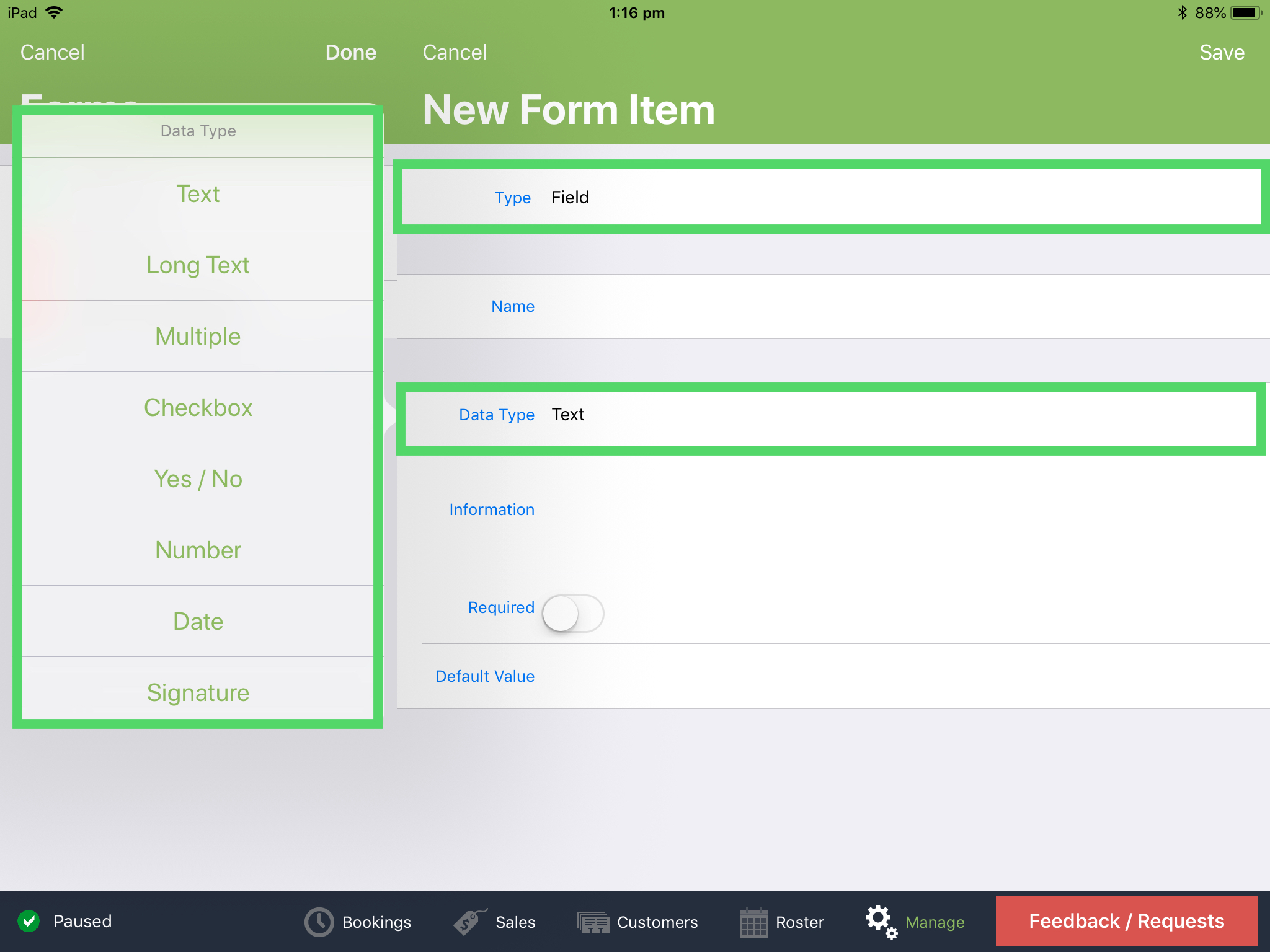This screenshot has height=952, width=1270.
Task: Save the new form item
Action: tap(1221, 52)
